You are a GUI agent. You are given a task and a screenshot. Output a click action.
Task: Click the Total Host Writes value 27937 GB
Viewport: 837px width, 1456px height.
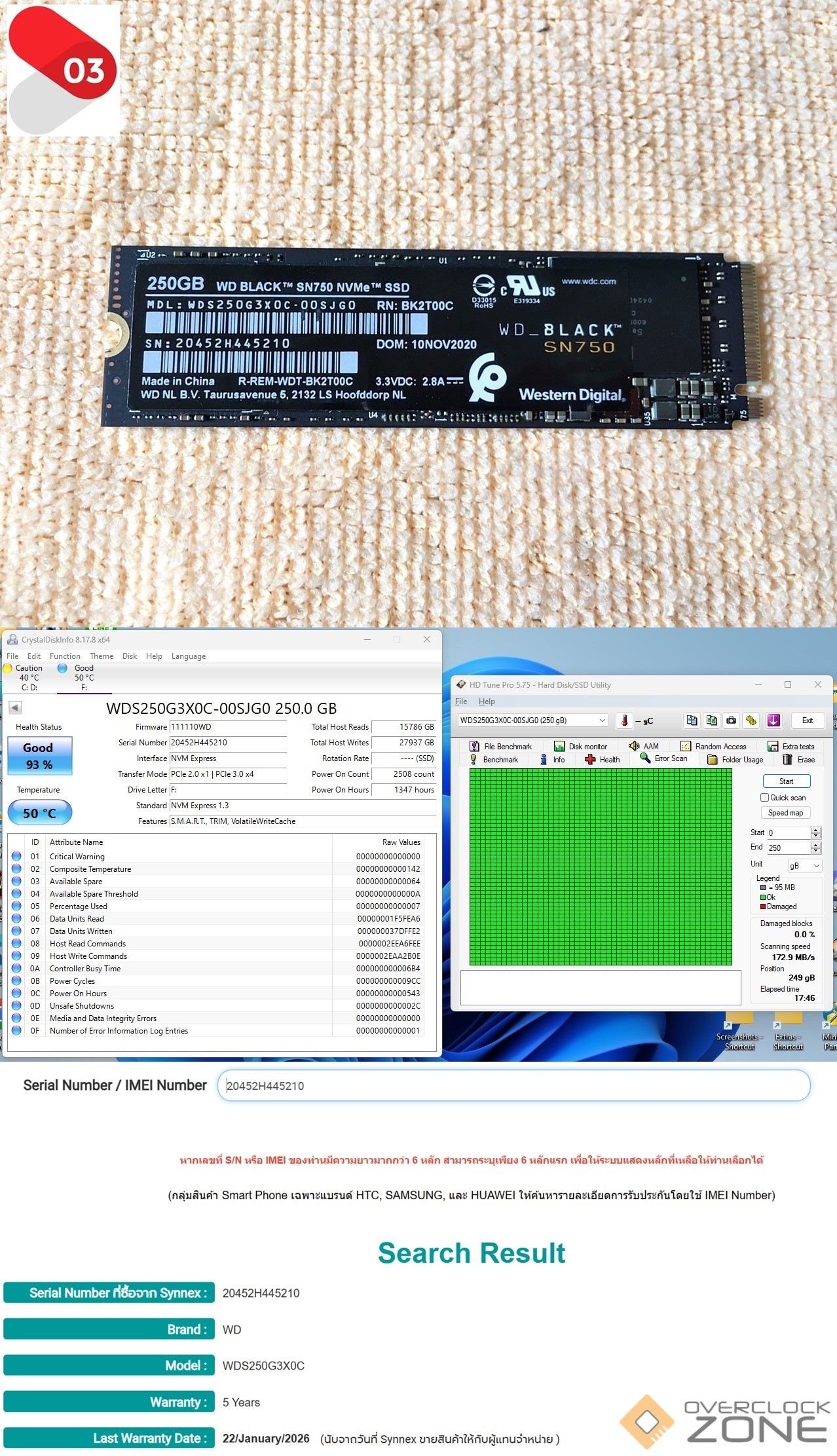[x=404, y=743]
